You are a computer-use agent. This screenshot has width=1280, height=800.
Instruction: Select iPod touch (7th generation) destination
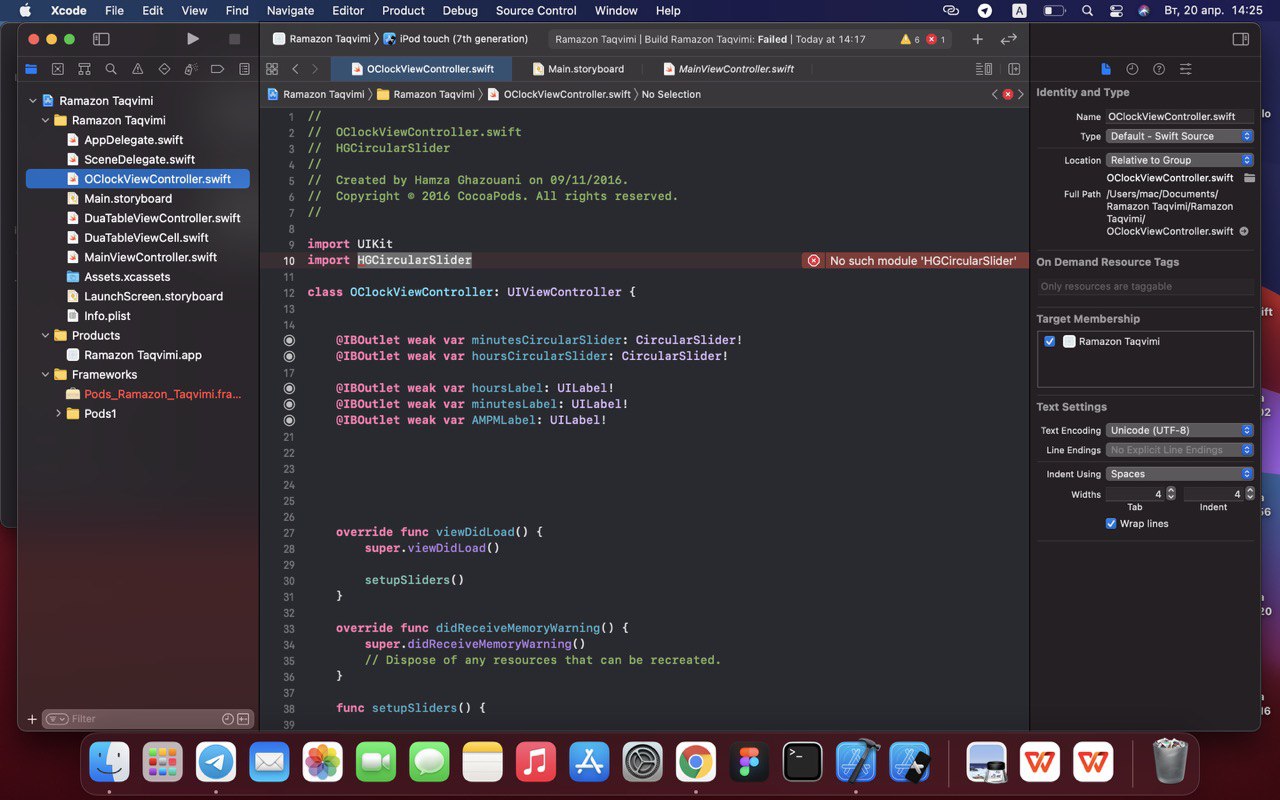tap(457, 39)
